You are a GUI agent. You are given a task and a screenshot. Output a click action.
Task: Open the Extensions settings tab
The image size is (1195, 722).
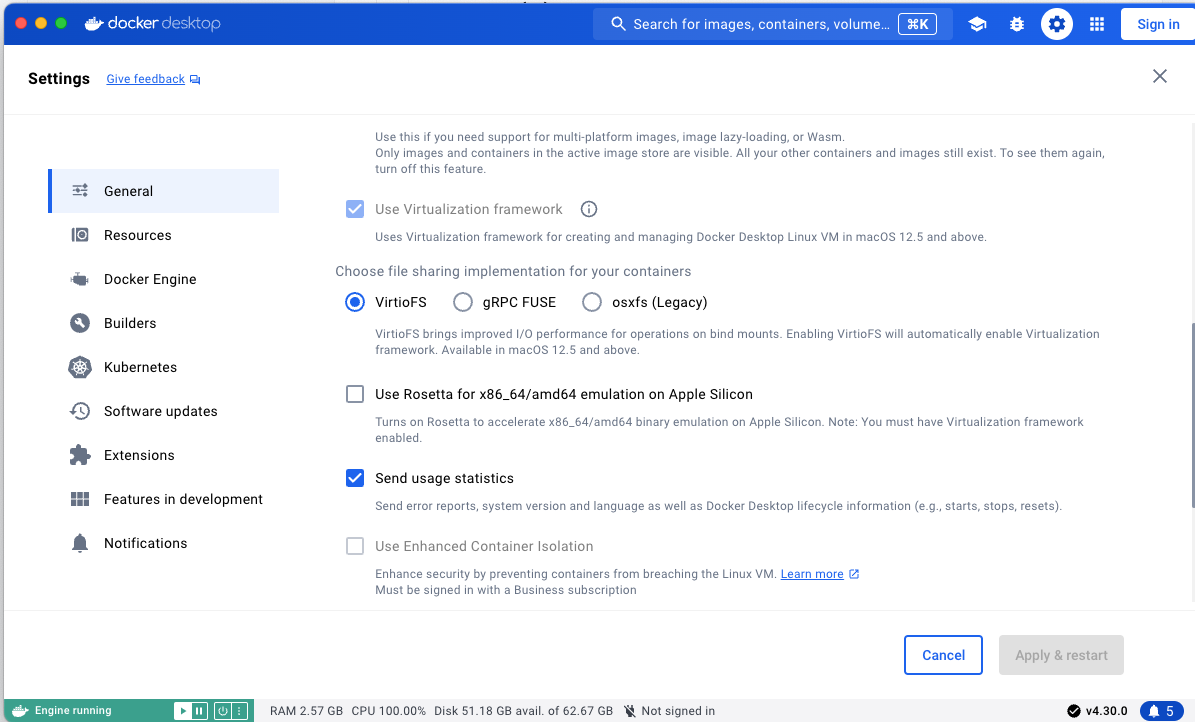(x=164, y=455)
